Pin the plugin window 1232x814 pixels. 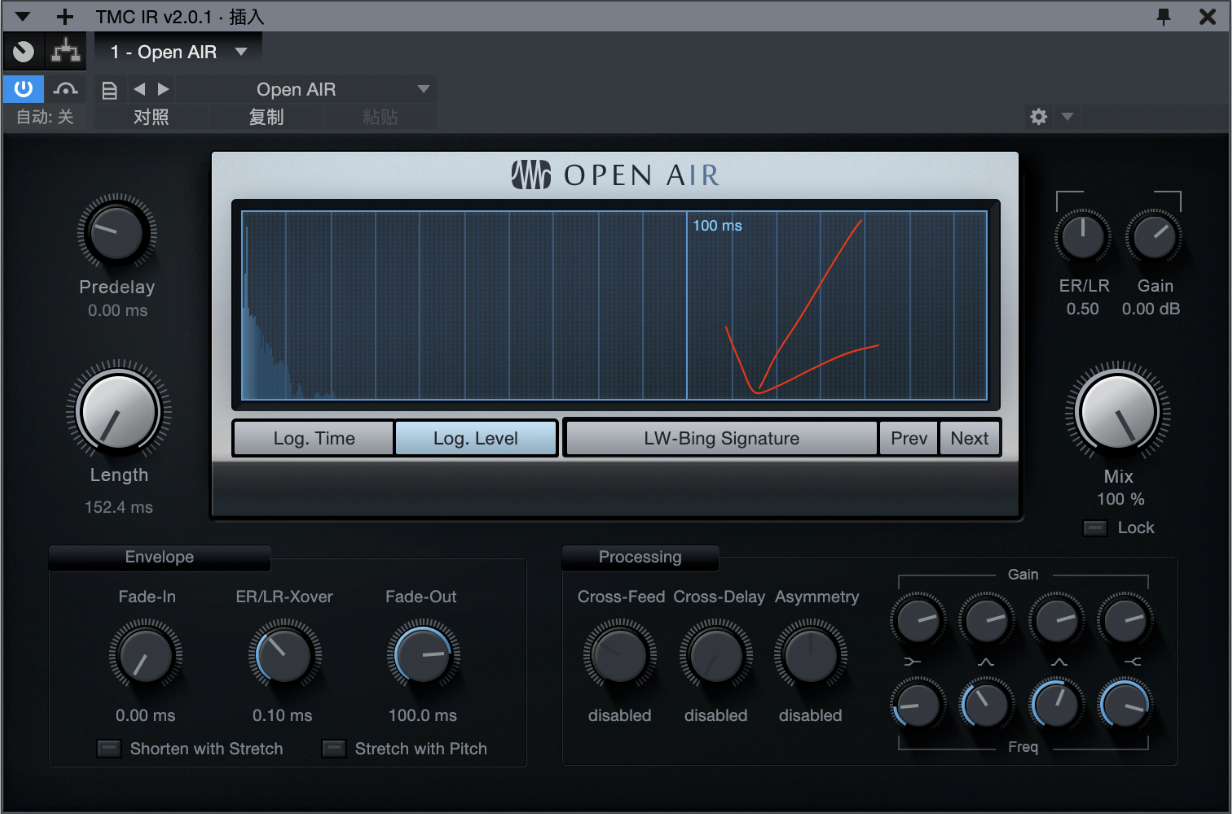tap(1163, 16)
